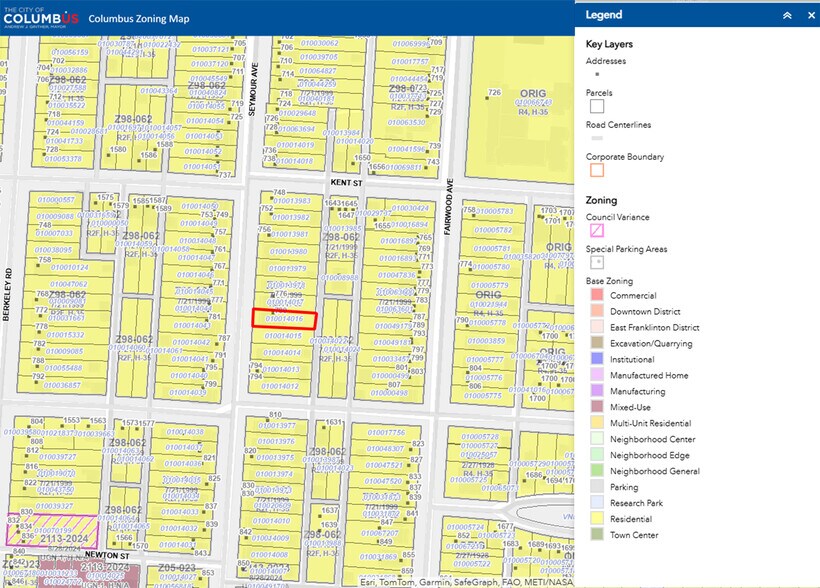Click the Neighborhood General green swatch

tap(597, 471)
